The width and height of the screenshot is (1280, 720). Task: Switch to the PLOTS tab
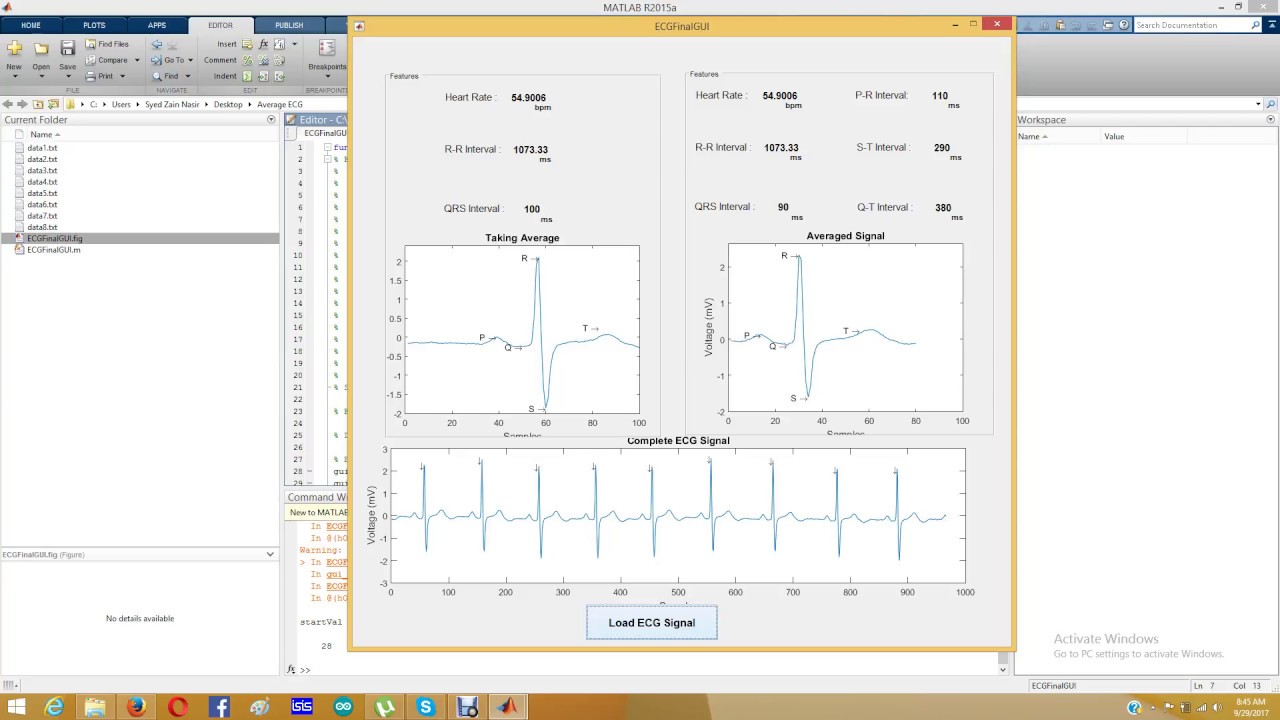pos(94,25)
